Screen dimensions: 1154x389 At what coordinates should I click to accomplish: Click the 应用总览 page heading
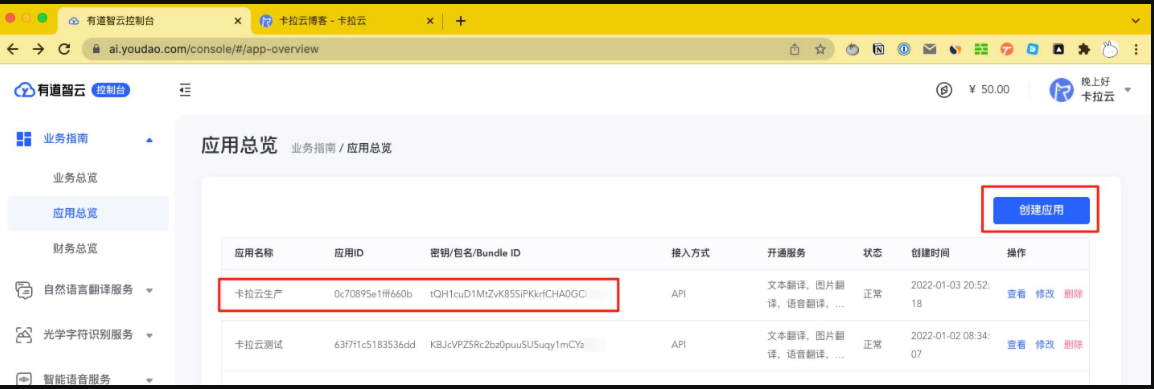click(239, 146)
